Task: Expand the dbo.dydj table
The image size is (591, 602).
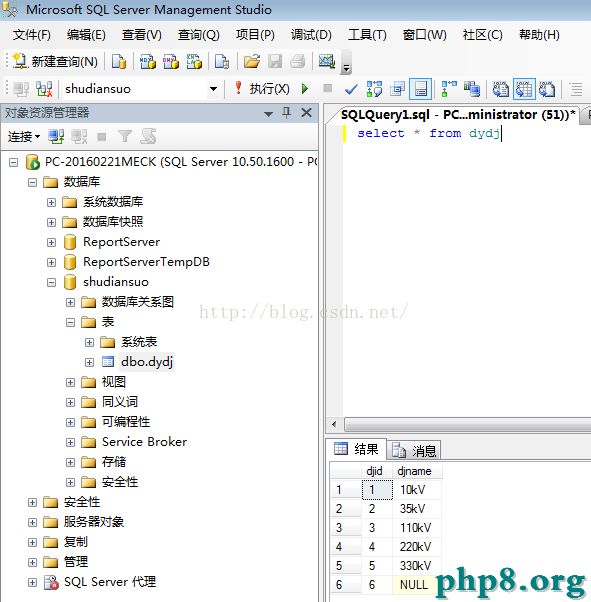Action: (89, 362)
